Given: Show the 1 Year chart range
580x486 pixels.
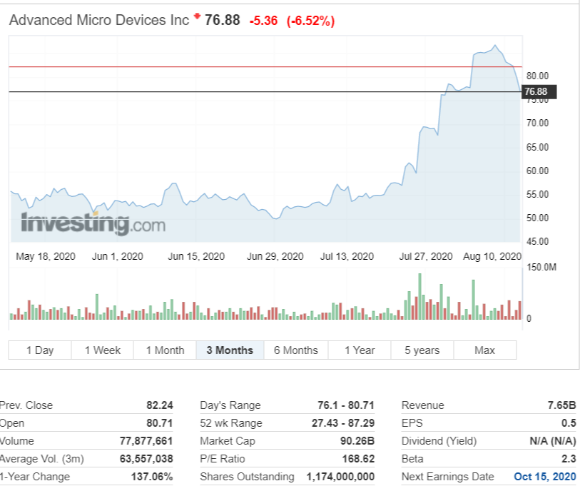Looking at the screenshot, I should pyautogui.click(x=360, y=350).
